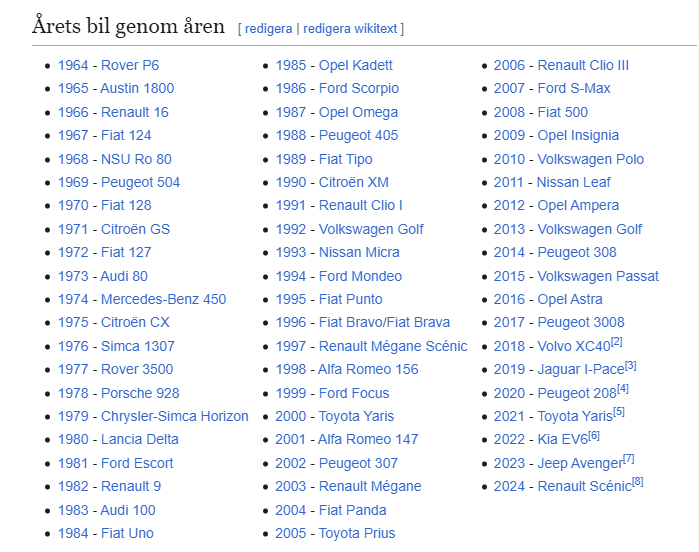Click 1997 - Renault Mégane Scénic

pos(371,346)
